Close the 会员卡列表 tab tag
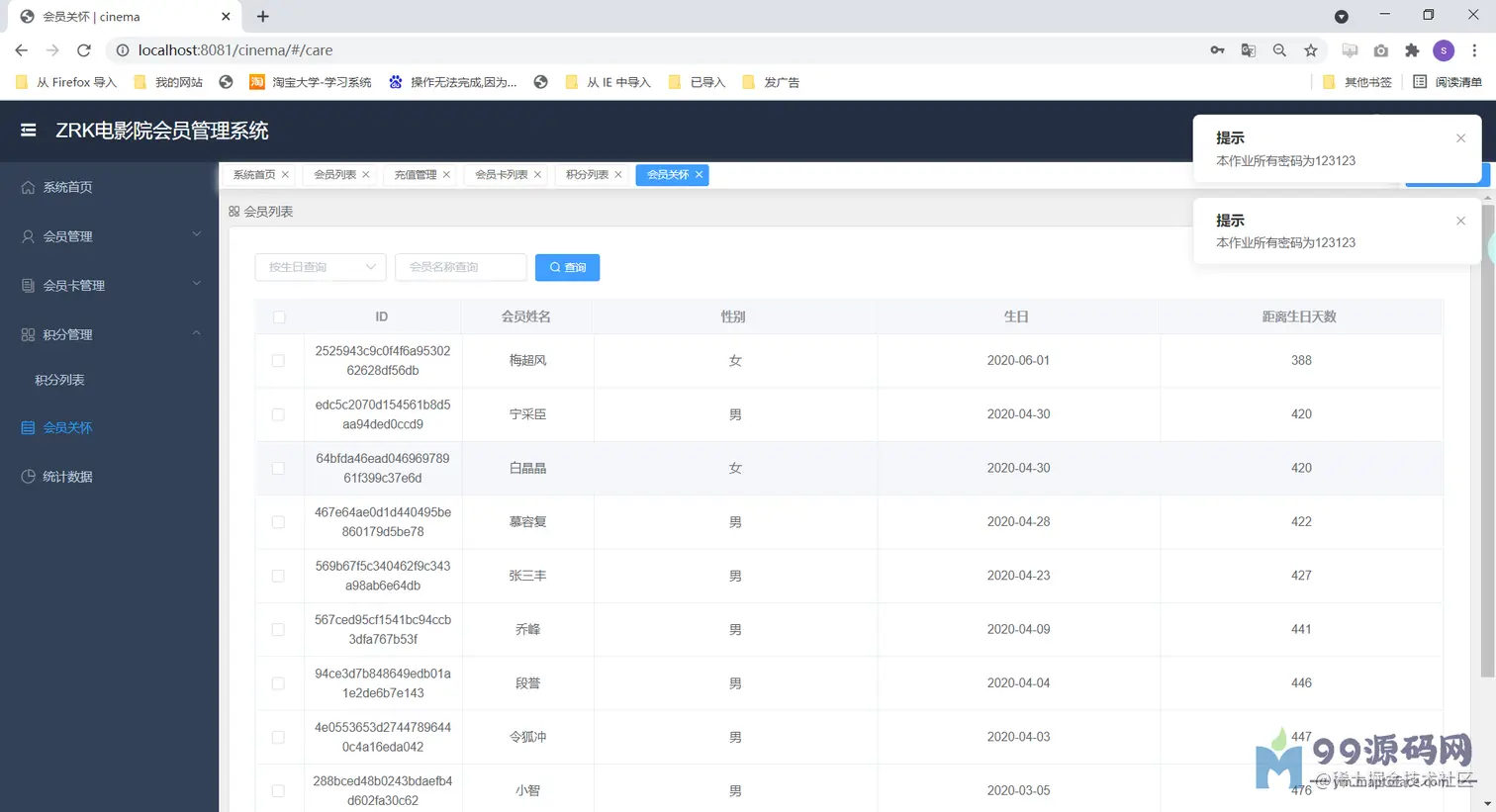The width and height of the screenshot is (1496, 812). pos(537,175)
